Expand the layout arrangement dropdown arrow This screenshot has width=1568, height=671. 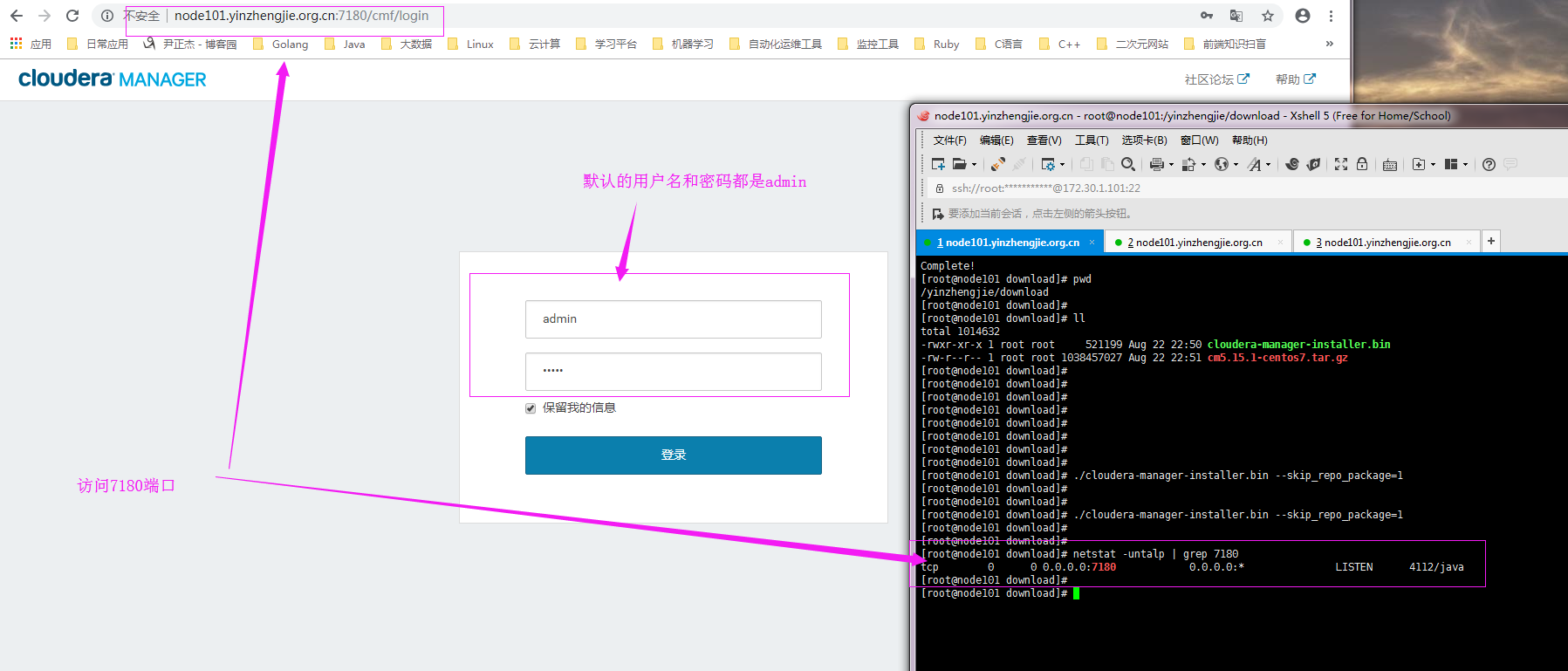[x=1466, y=165]
